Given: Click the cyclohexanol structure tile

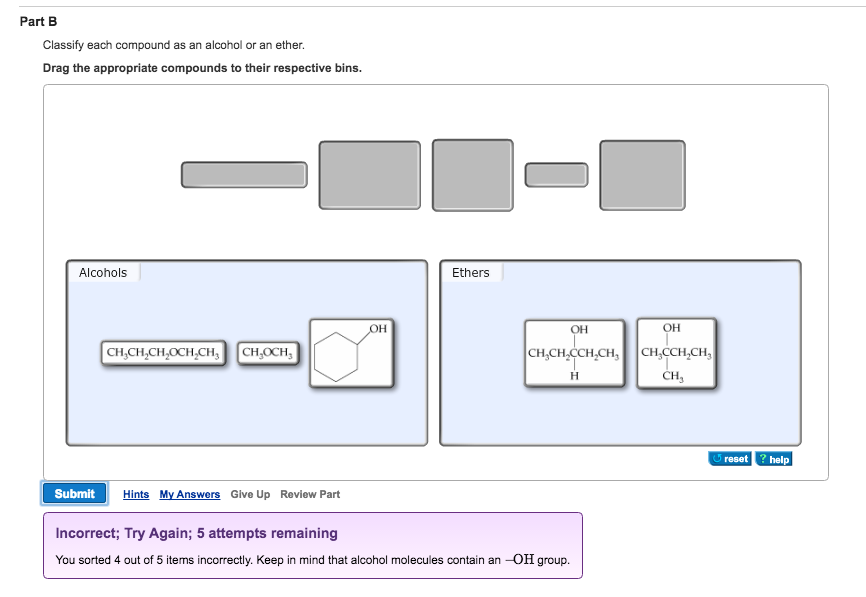Looking at the screenshot, I should (x=351, y=353).
